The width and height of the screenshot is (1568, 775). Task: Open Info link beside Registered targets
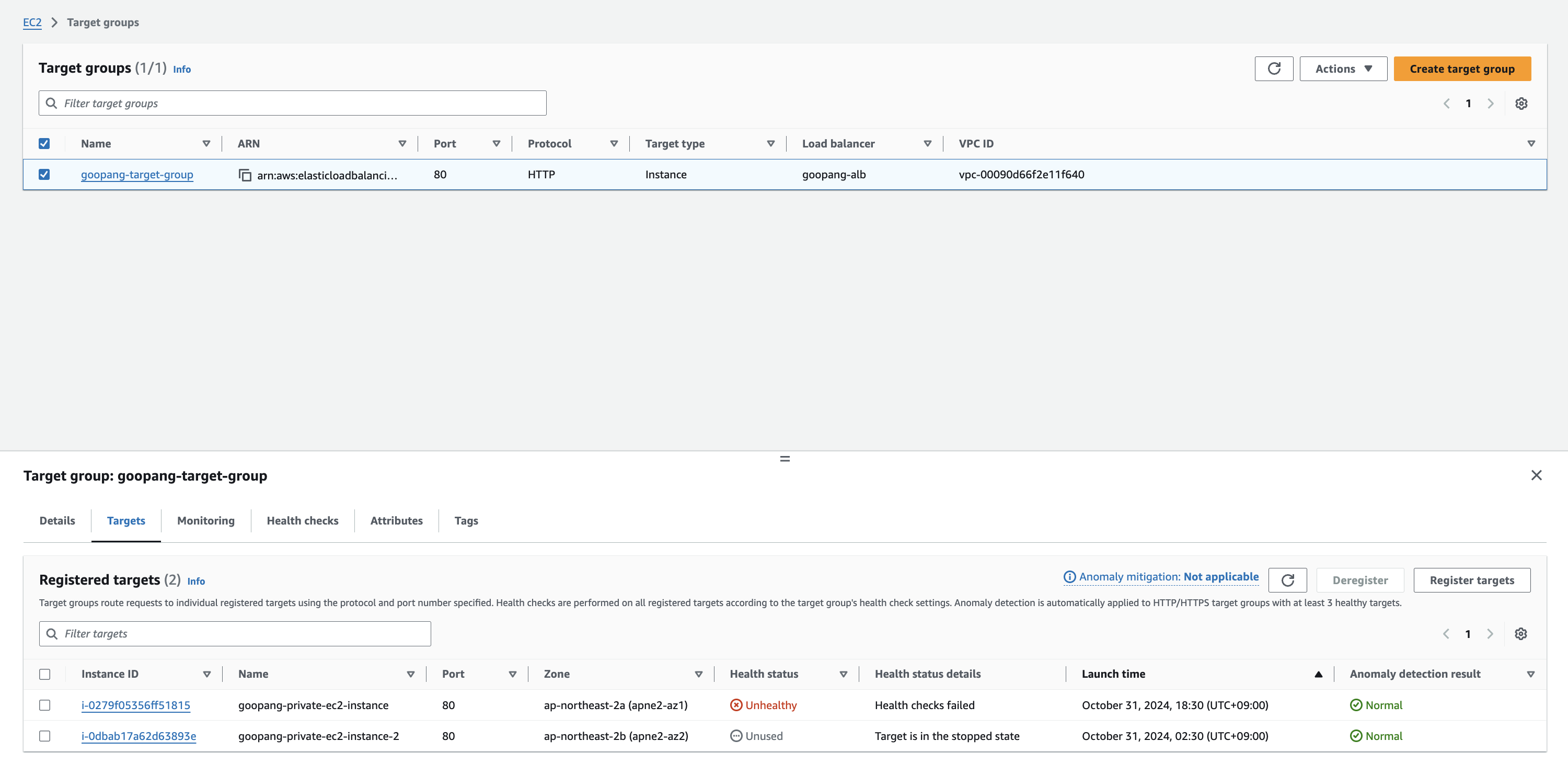point(196,582)
